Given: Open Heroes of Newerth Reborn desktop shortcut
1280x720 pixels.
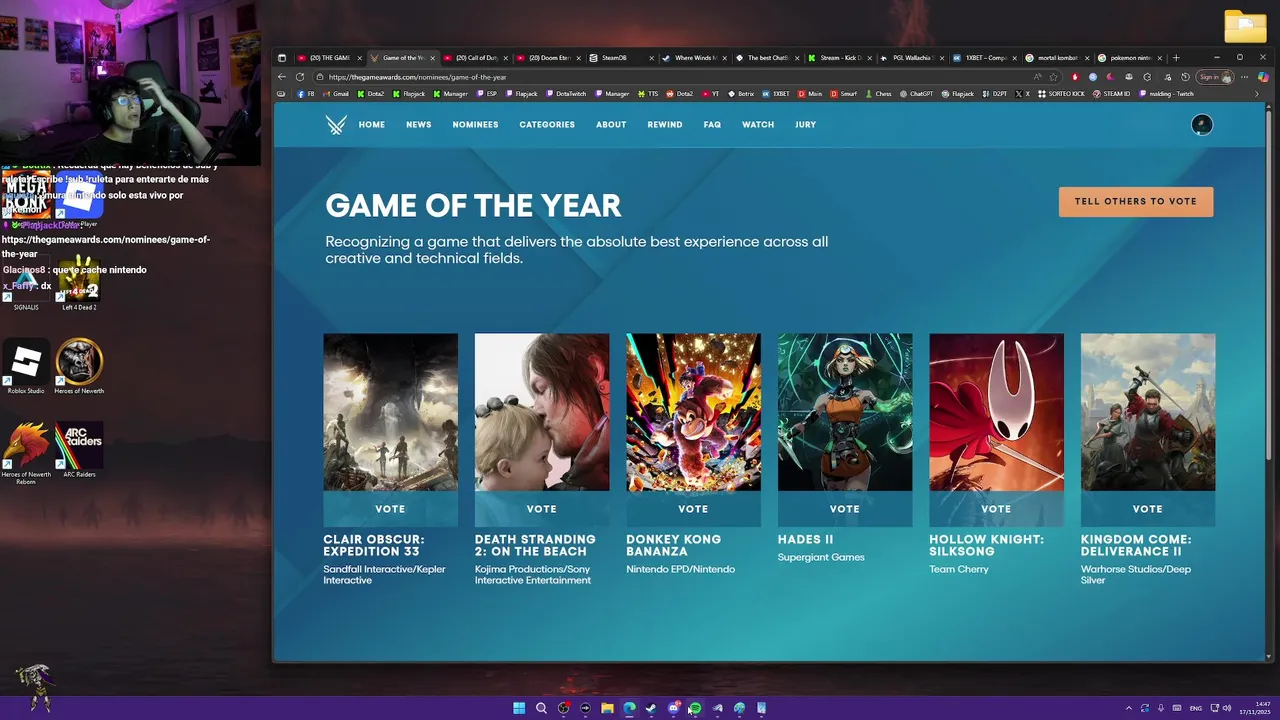Looking at the screenshot, I should [26, 452].
